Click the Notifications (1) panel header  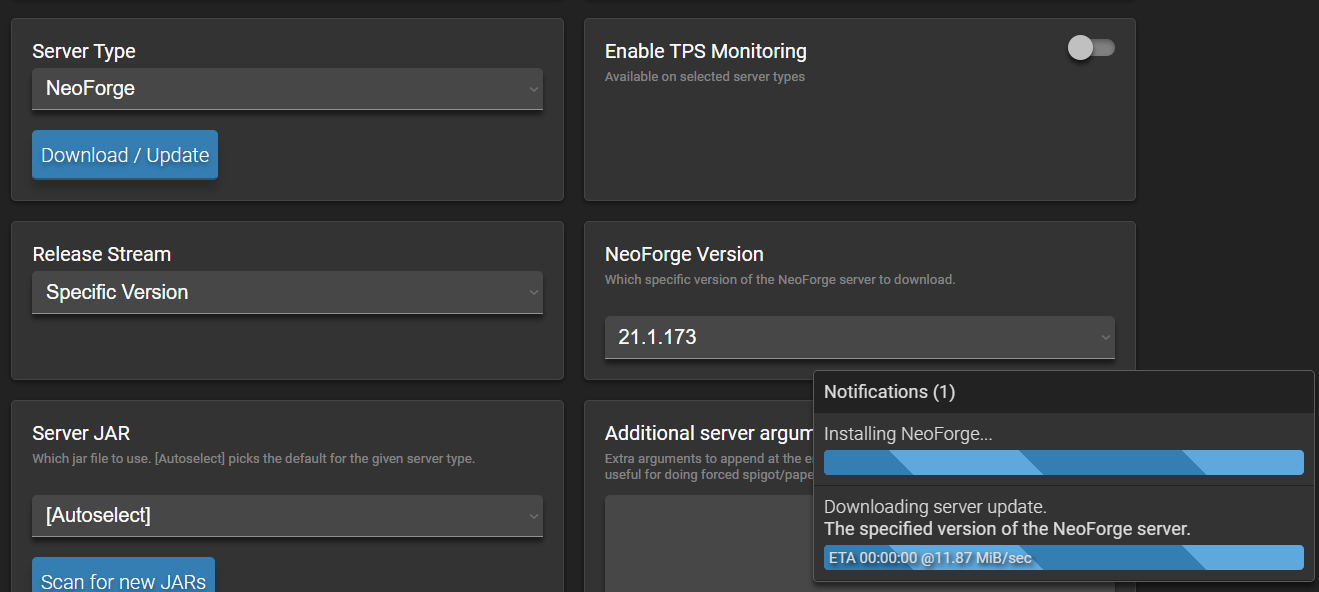pyautogui.click(x=1064, y=392)
